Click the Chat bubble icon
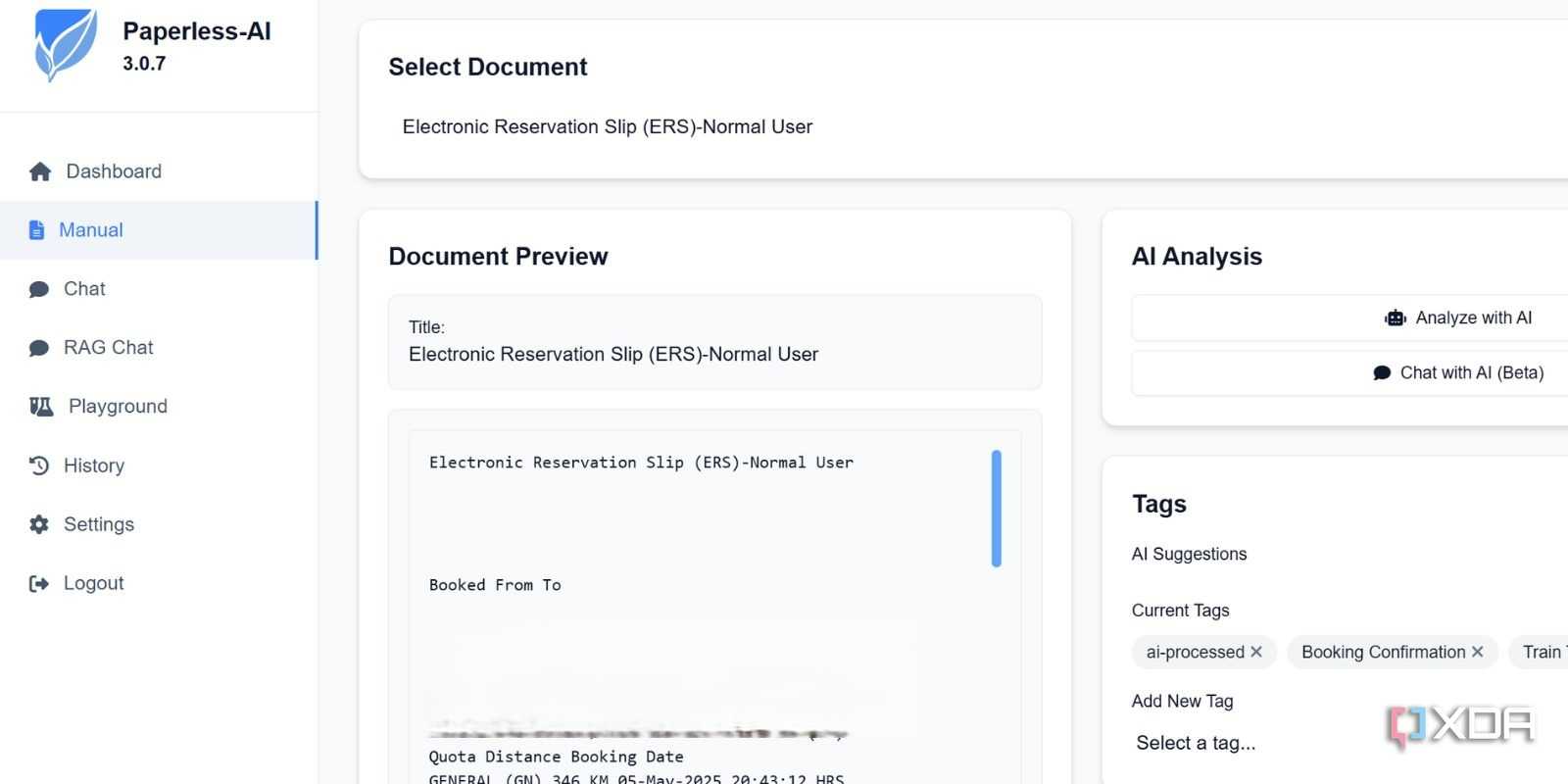1568x784 pixels. pyautogui.click(x=39, y=289)
